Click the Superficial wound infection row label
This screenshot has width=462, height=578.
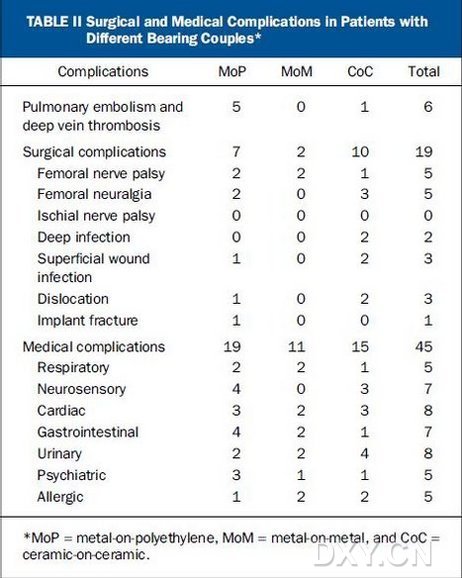tap(94, 268)
